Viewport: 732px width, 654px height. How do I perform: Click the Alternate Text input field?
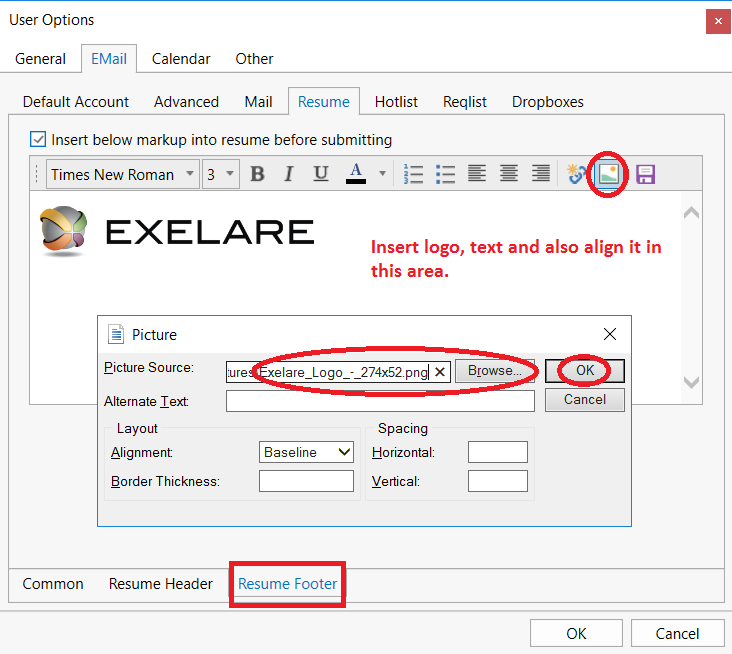tap(380, 401)
